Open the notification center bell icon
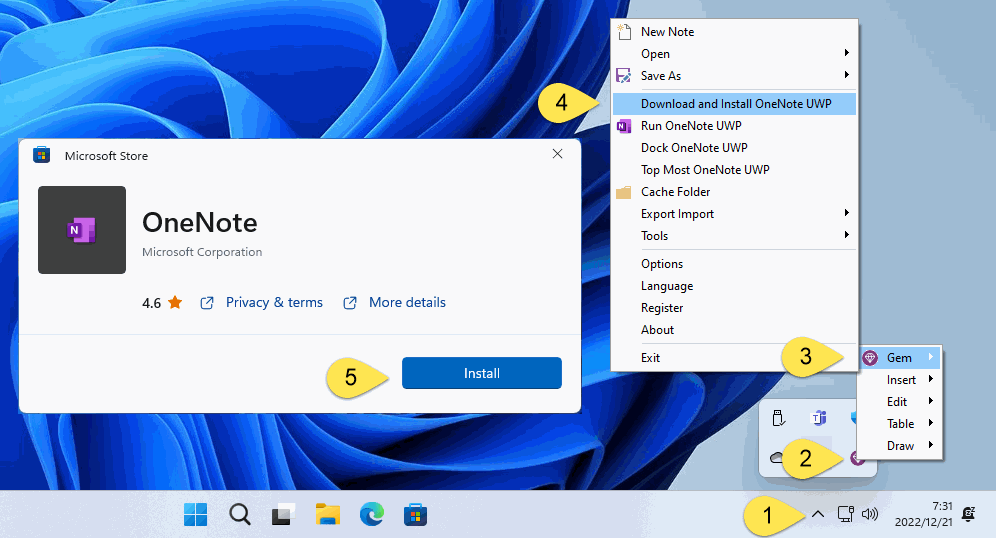This screenshot has height=538, width=996. [x=969, y=514]
